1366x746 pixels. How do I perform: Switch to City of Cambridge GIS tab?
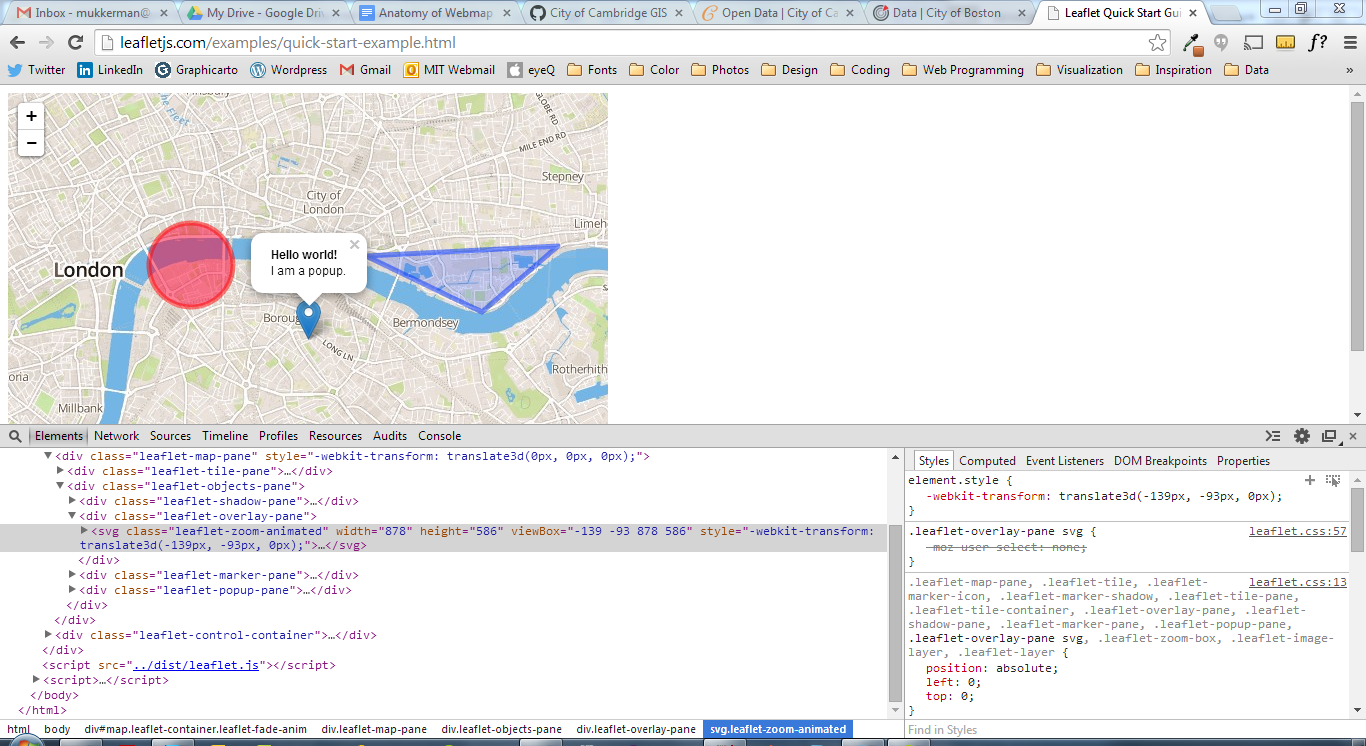pos(604,13)
